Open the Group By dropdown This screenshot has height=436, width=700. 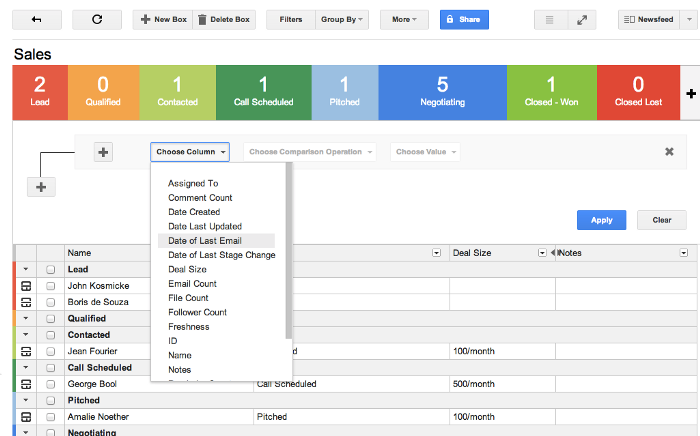point(342,20)
